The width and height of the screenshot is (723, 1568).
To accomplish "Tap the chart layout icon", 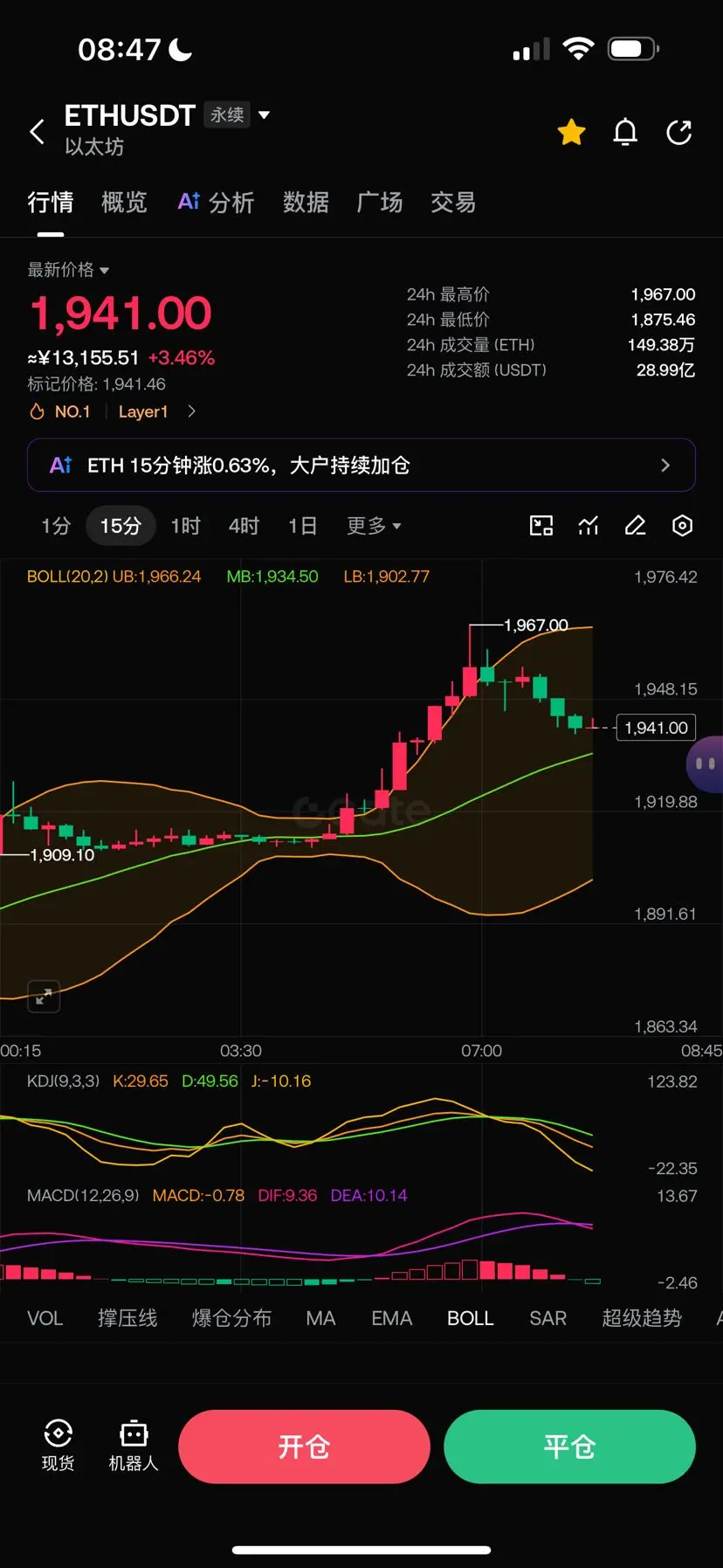I will pyautogui.click(x=541, y=526).
